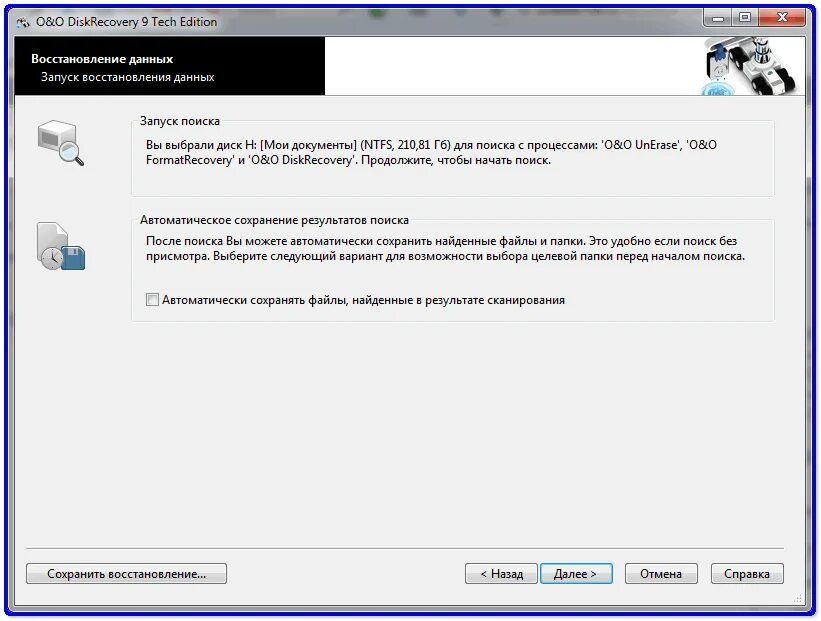Go back with '< Назад' button
This screenshot has height=621, width=821.
tap(501, 574)
